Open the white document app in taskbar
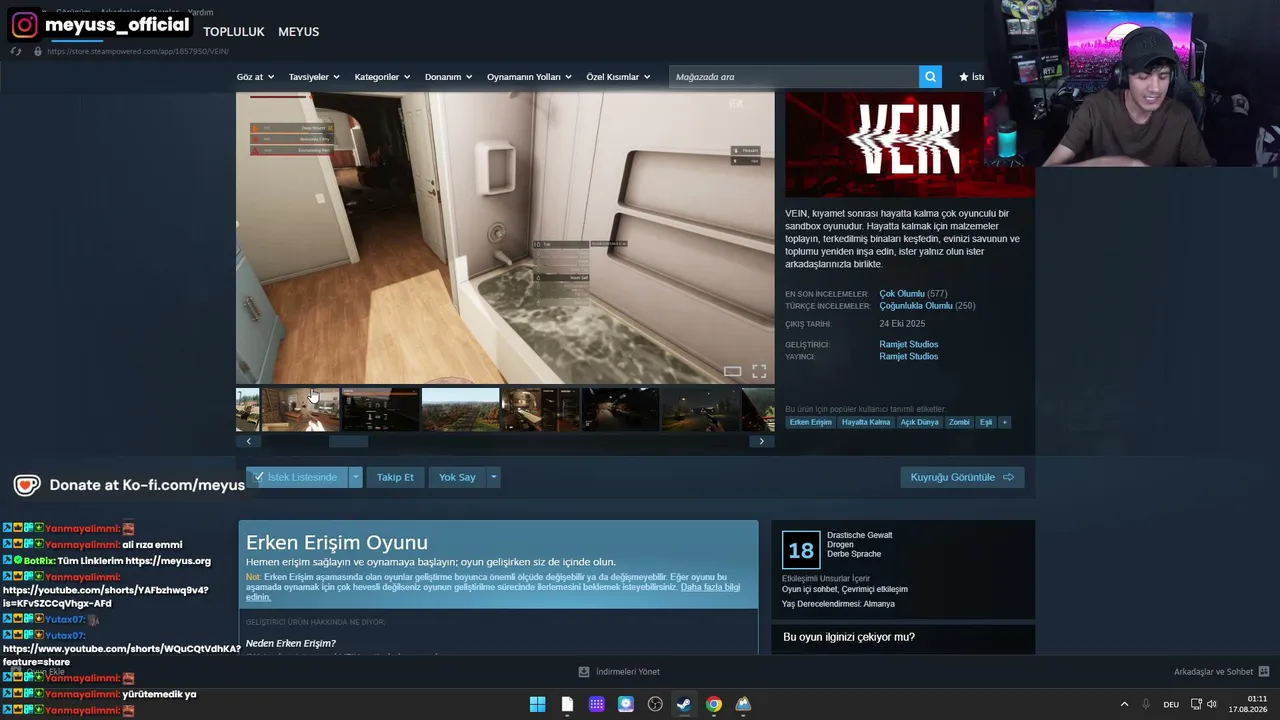 point(567,704)
